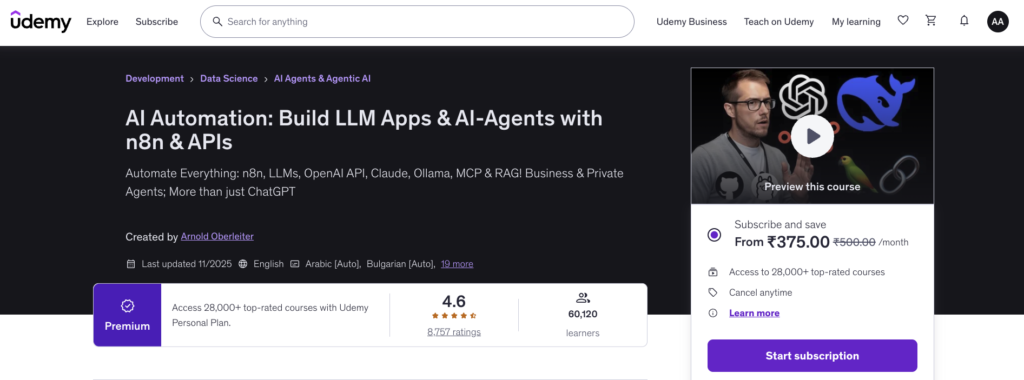Open the shopping cart icon
Image resolution: width=1024 pixels, height=380 pixels.
931,21
